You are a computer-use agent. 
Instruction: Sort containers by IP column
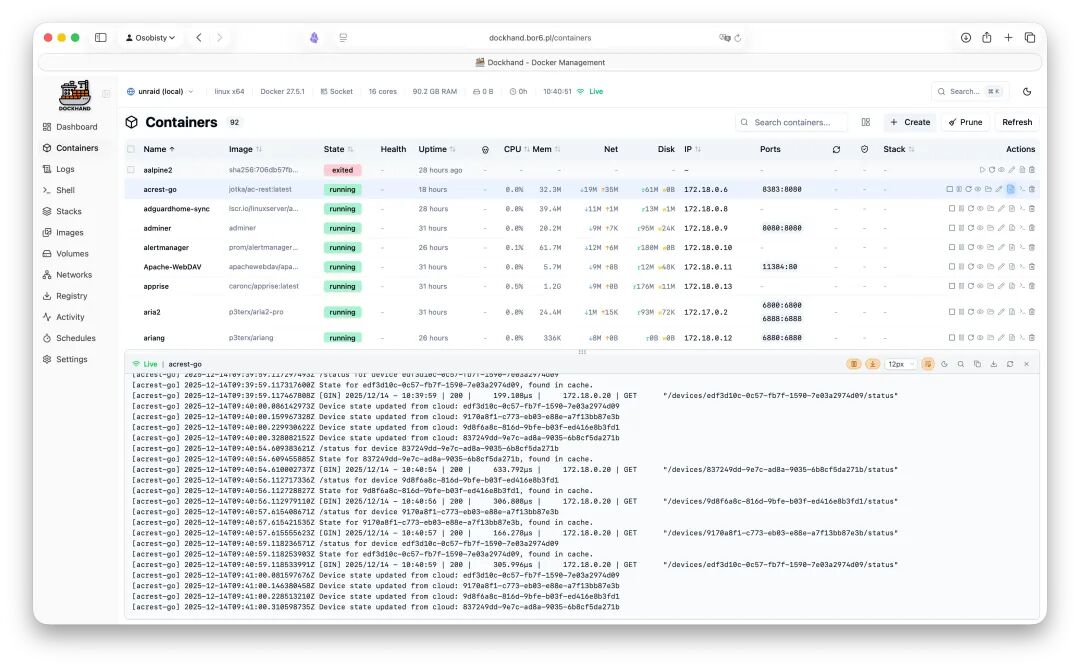tap(692, 149)
